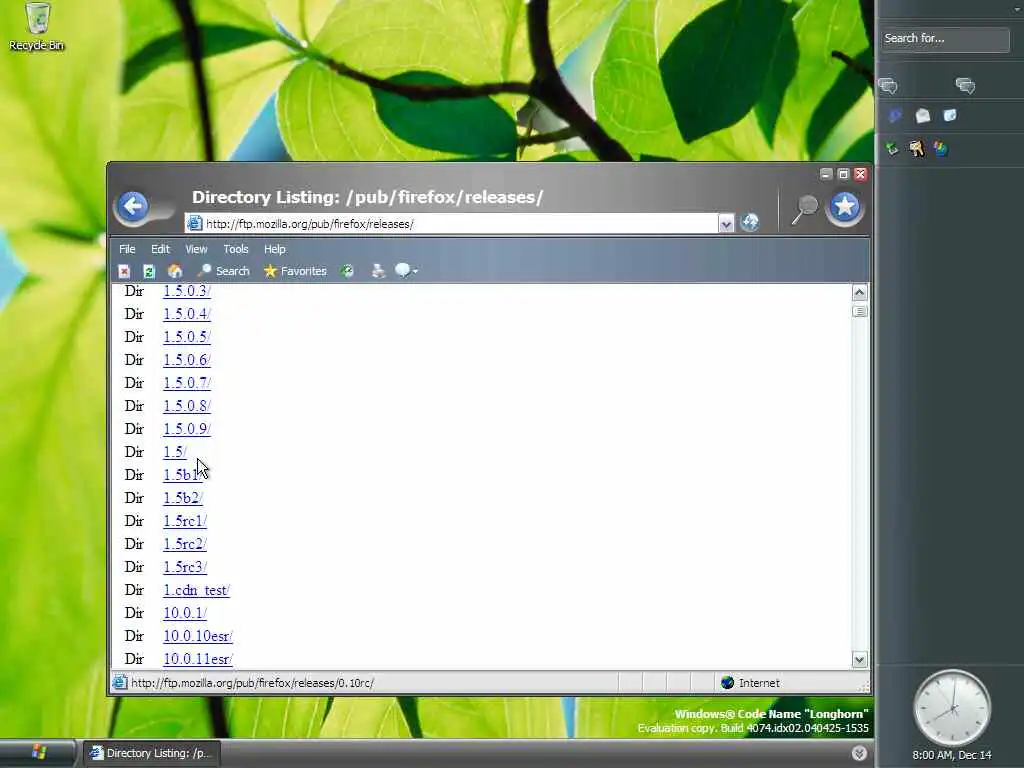
Task: Open the 1.5.0.6/ directory link
Action: 187,360
